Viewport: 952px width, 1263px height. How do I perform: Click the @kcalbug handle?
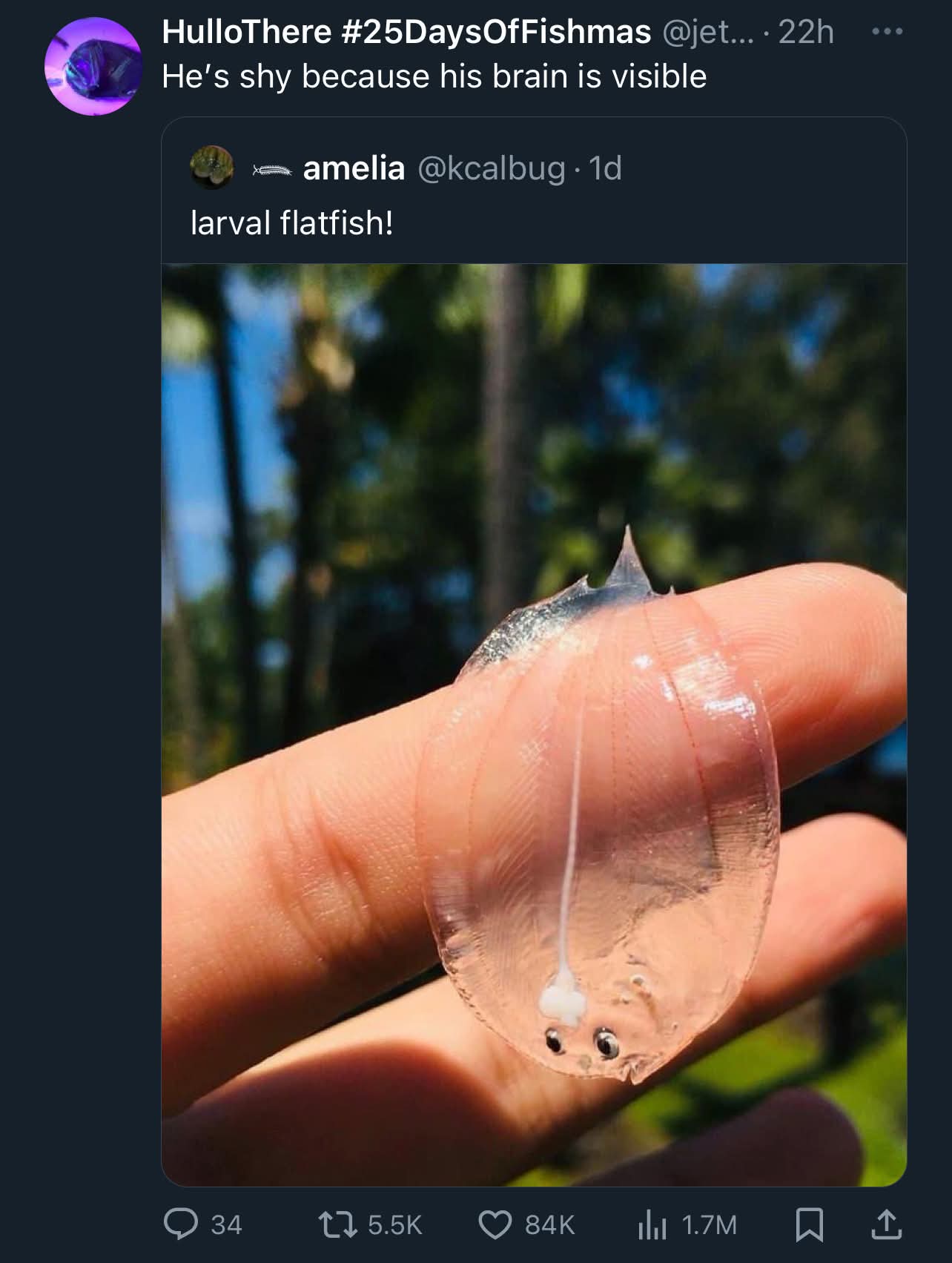point(492,168)
